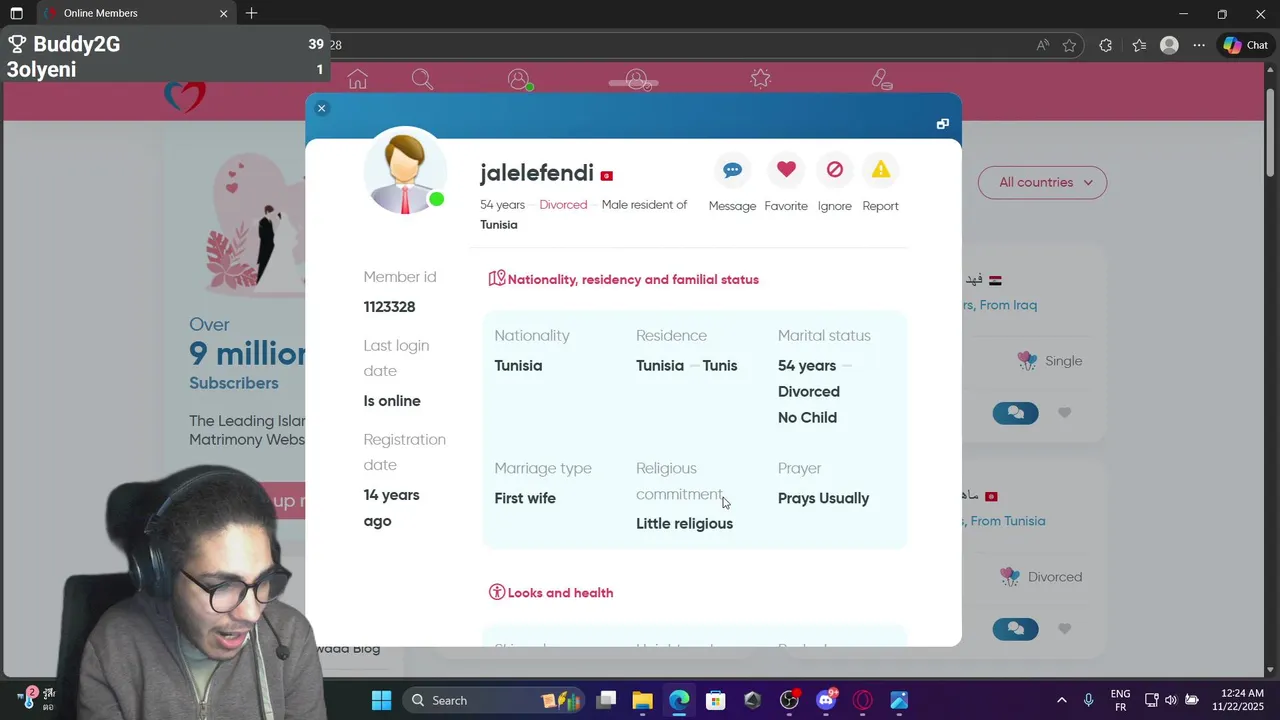Click the First wife marriage type value
The image size is (1280, 720).
[525, 498]
